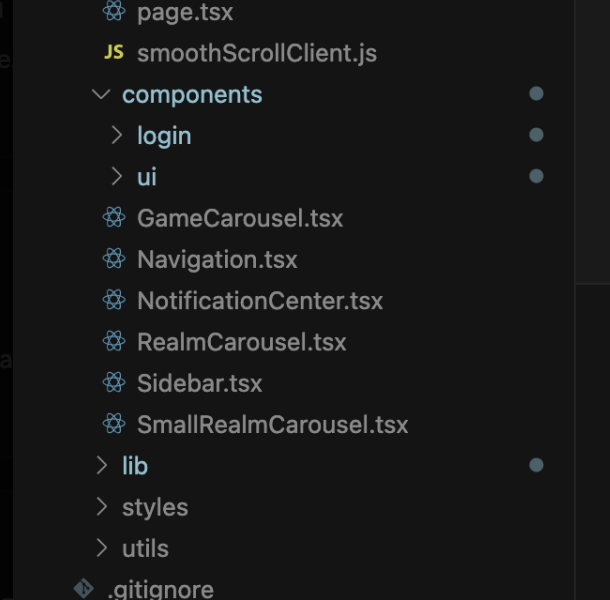Click the modified dot next to lib

536,465
